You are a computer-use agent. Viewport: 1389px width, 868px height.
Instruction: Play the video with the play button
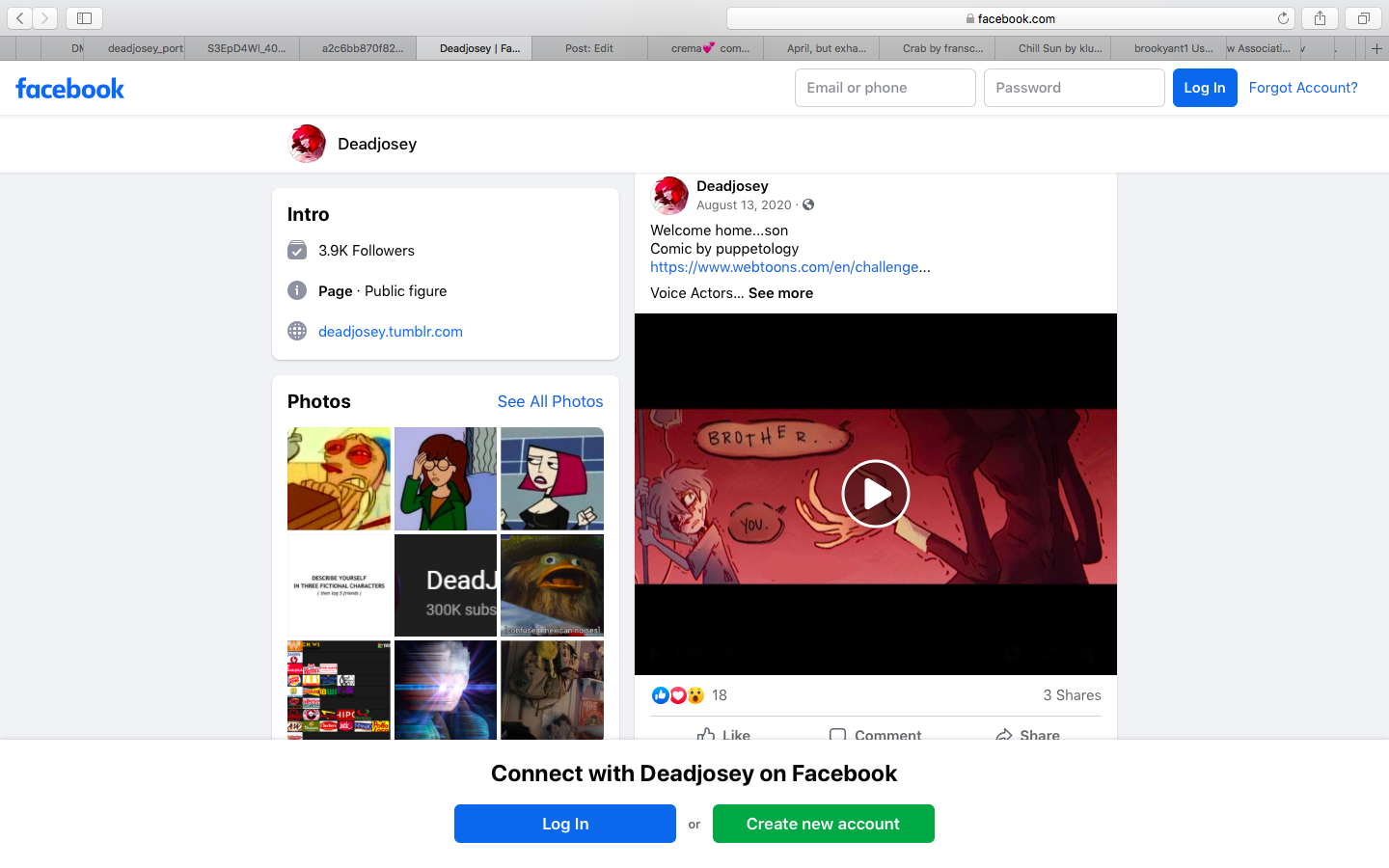pyautogui.click(x=875, y=494)
